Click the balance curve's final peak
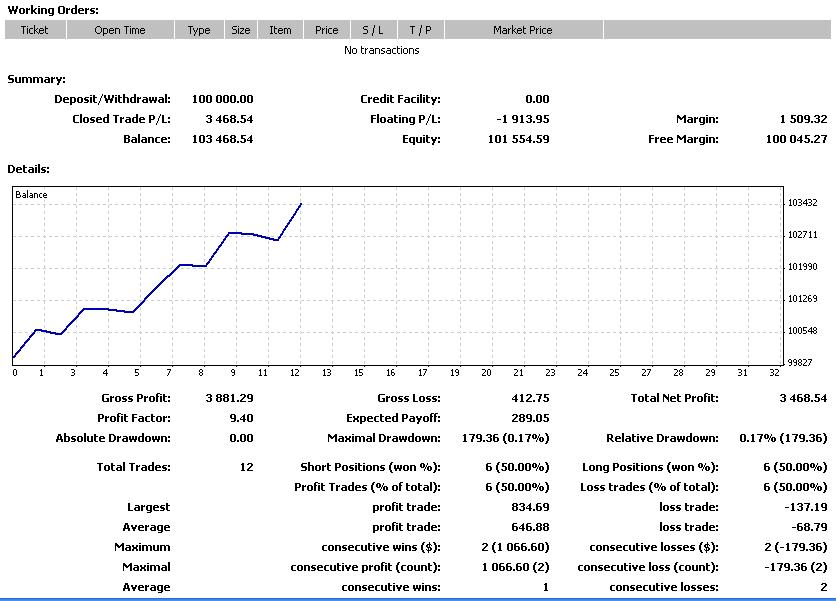 pos(301,204)
